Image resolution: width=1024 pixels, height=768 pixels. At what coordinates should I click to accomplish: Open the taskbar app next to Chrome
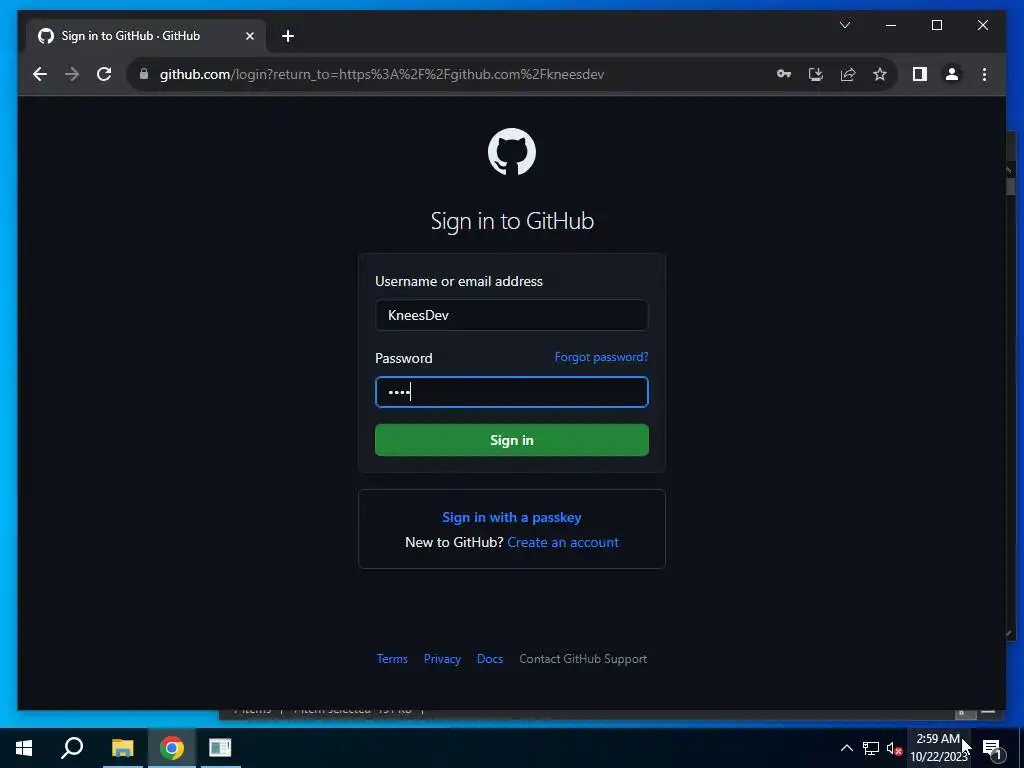coord(221,748)
